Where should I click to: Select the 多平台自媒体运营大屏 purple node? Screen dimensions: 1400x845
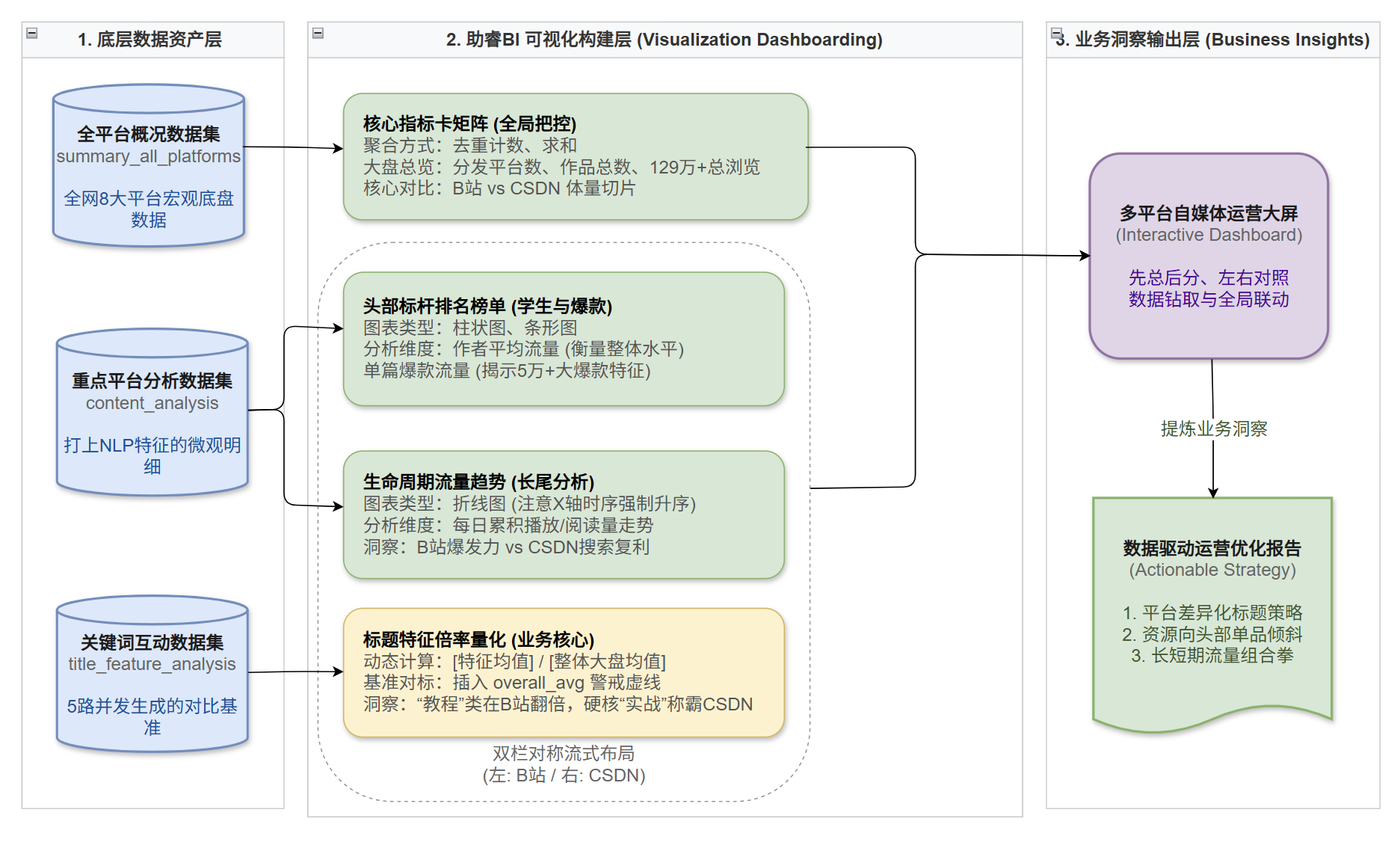(x=1209, y=256)
